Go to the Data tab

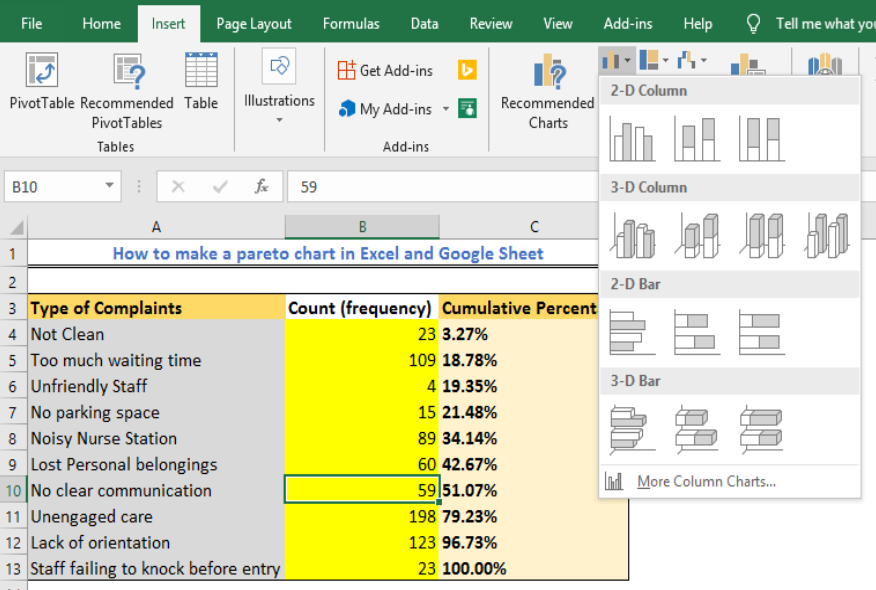425,23
